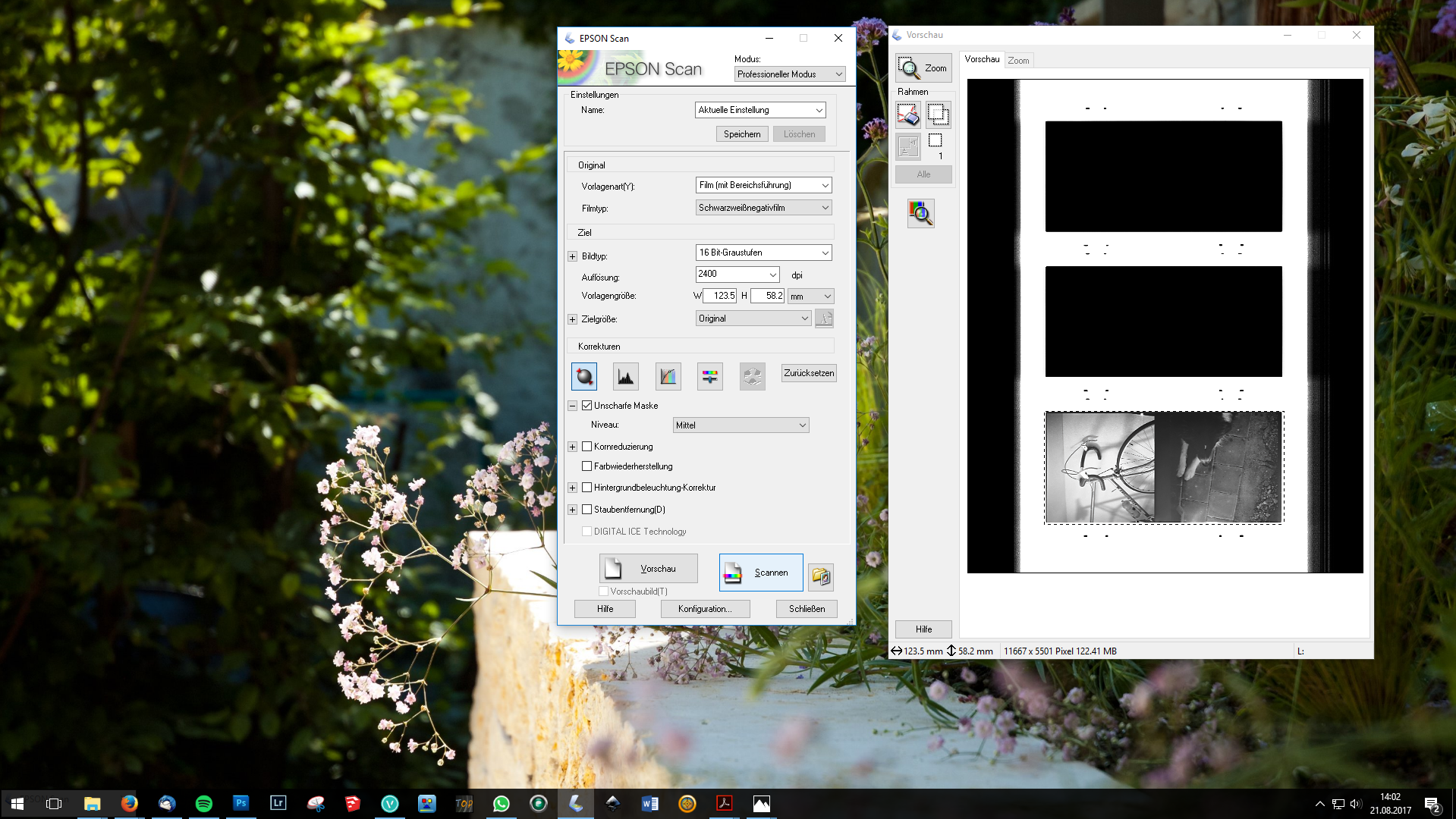
Task: Enable the Staubentfernung checkbox
Action: (587, 510)
